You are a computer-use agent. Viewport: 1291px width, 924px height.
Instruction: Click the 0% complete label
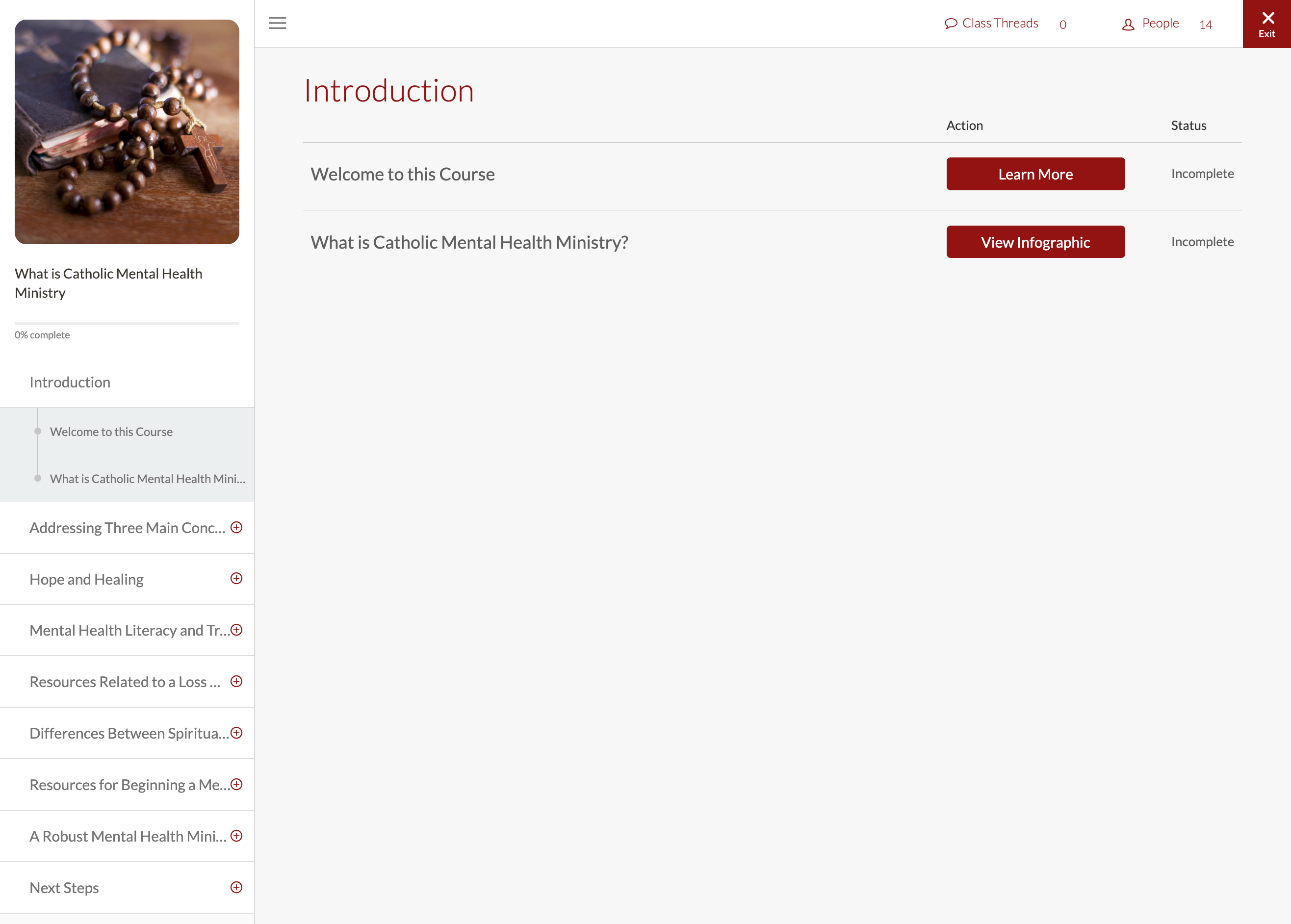pos(42,335)
